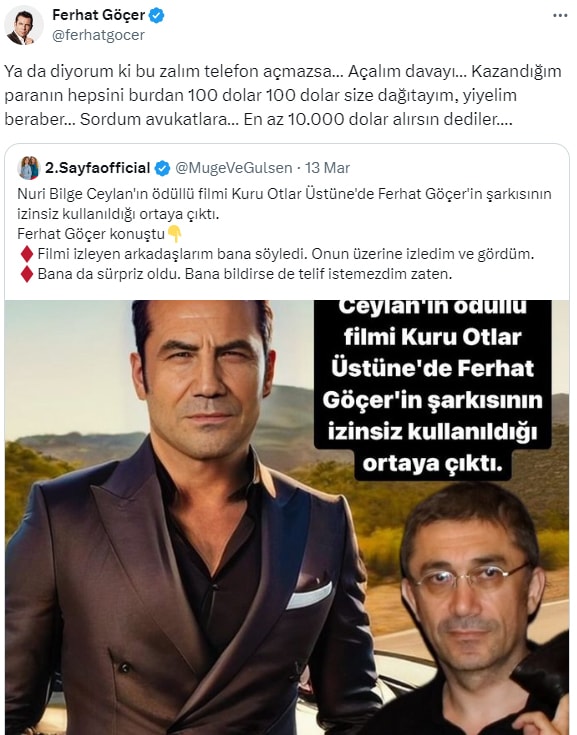Click the main tweet text about 10.000 dolar
Image resolution: width=577 pixels, height=735 pixels.
pos(283,95)
